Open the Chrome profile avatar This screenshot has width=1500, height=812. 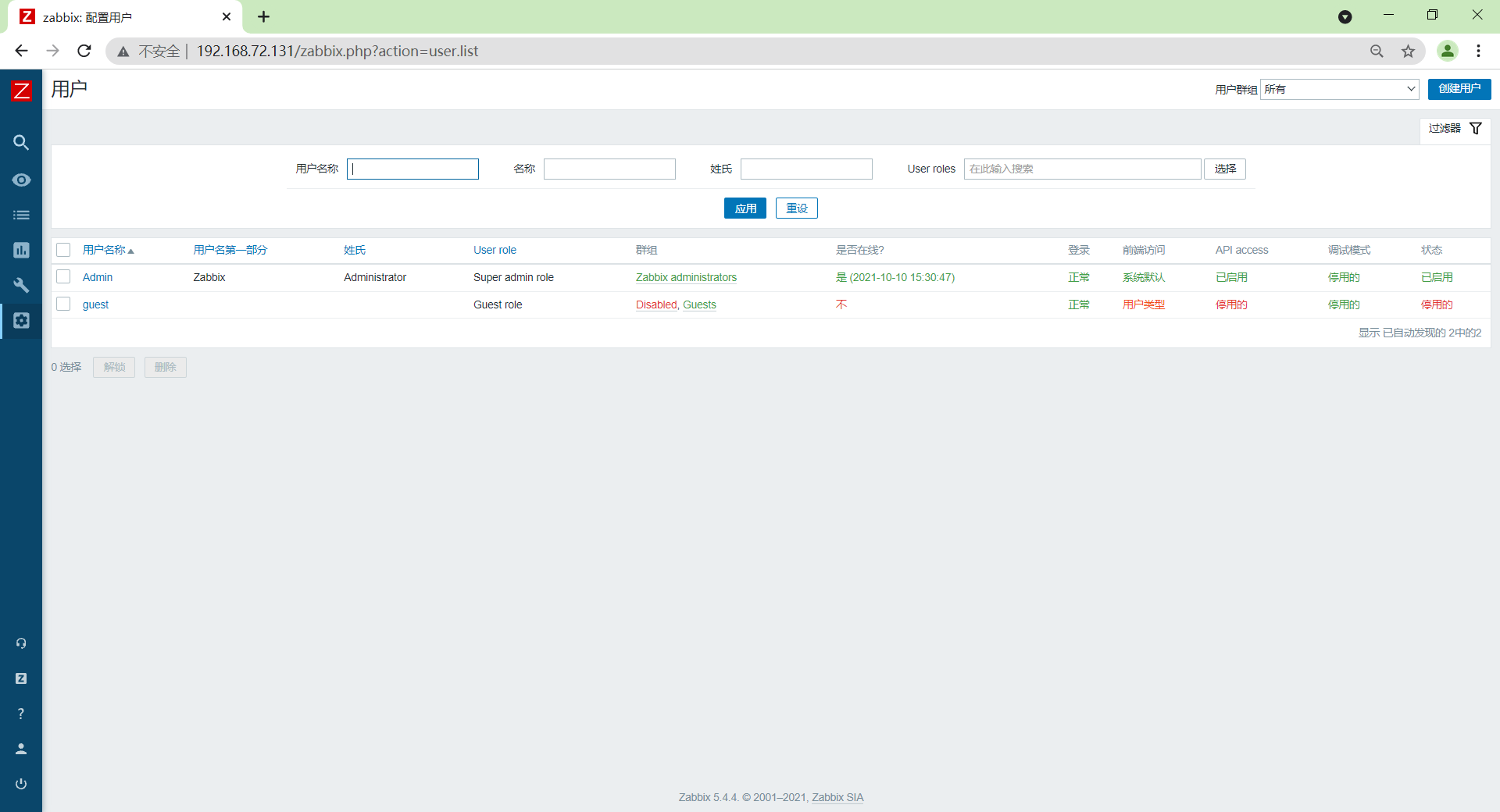click(x=1448, y=51)
